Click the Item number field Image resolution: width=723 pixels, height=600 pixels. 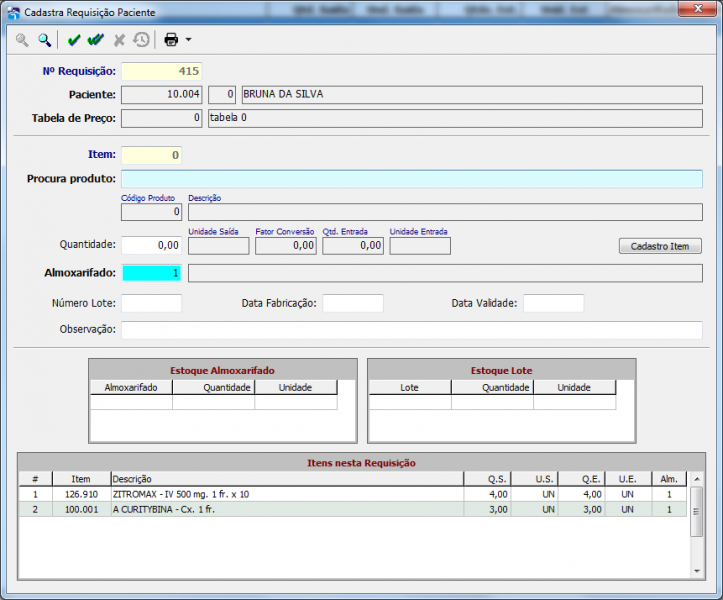click(151, 155)
